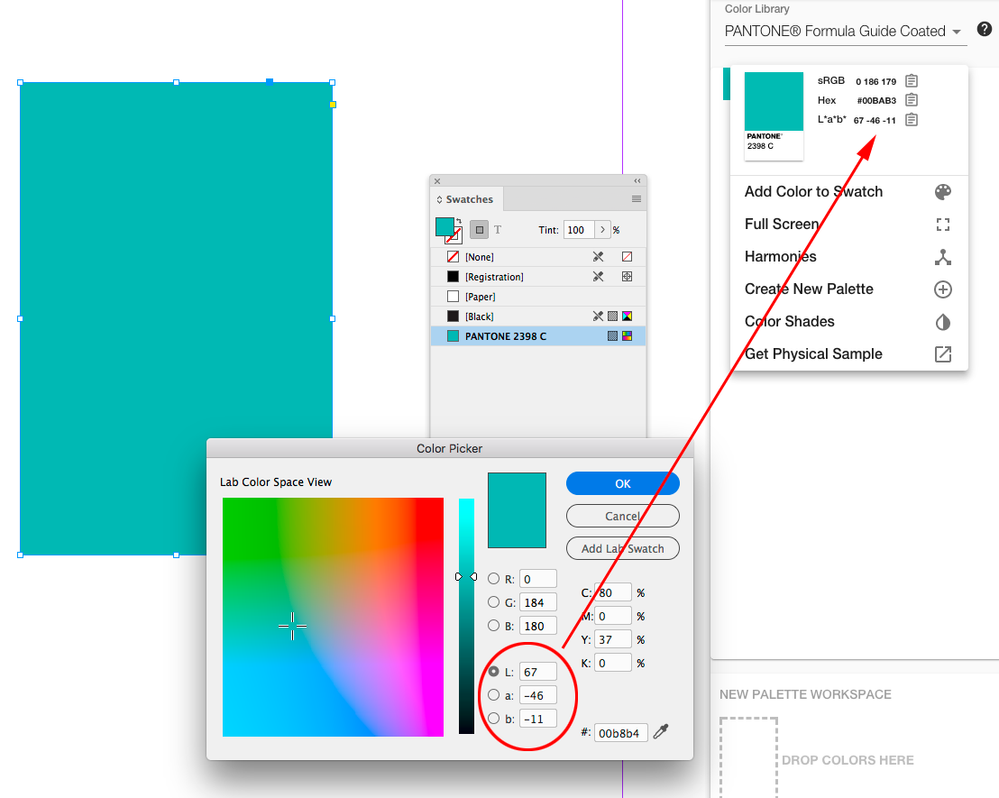Select formatting affects container icon

coord(479,230)
